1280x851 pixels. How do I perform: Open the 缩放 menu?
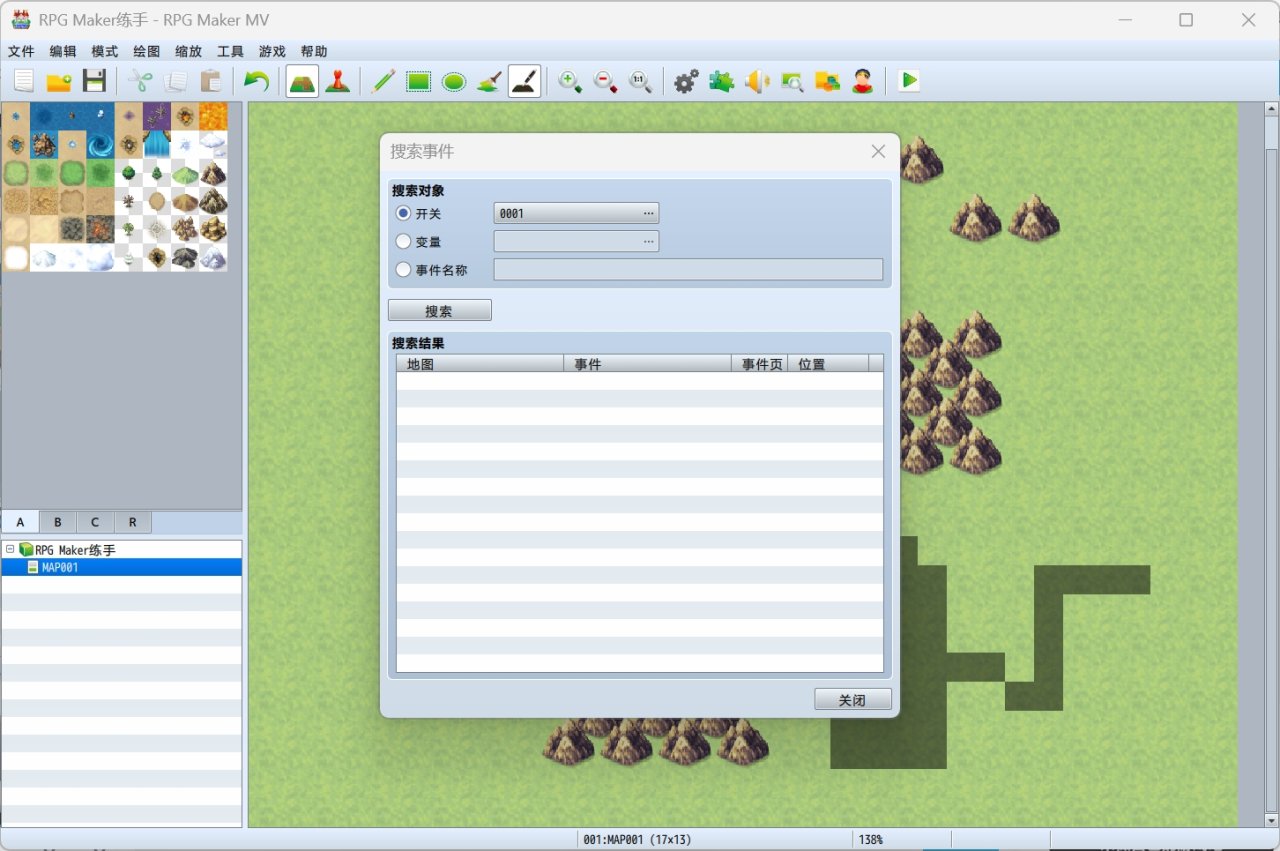[x=188, y=52]
